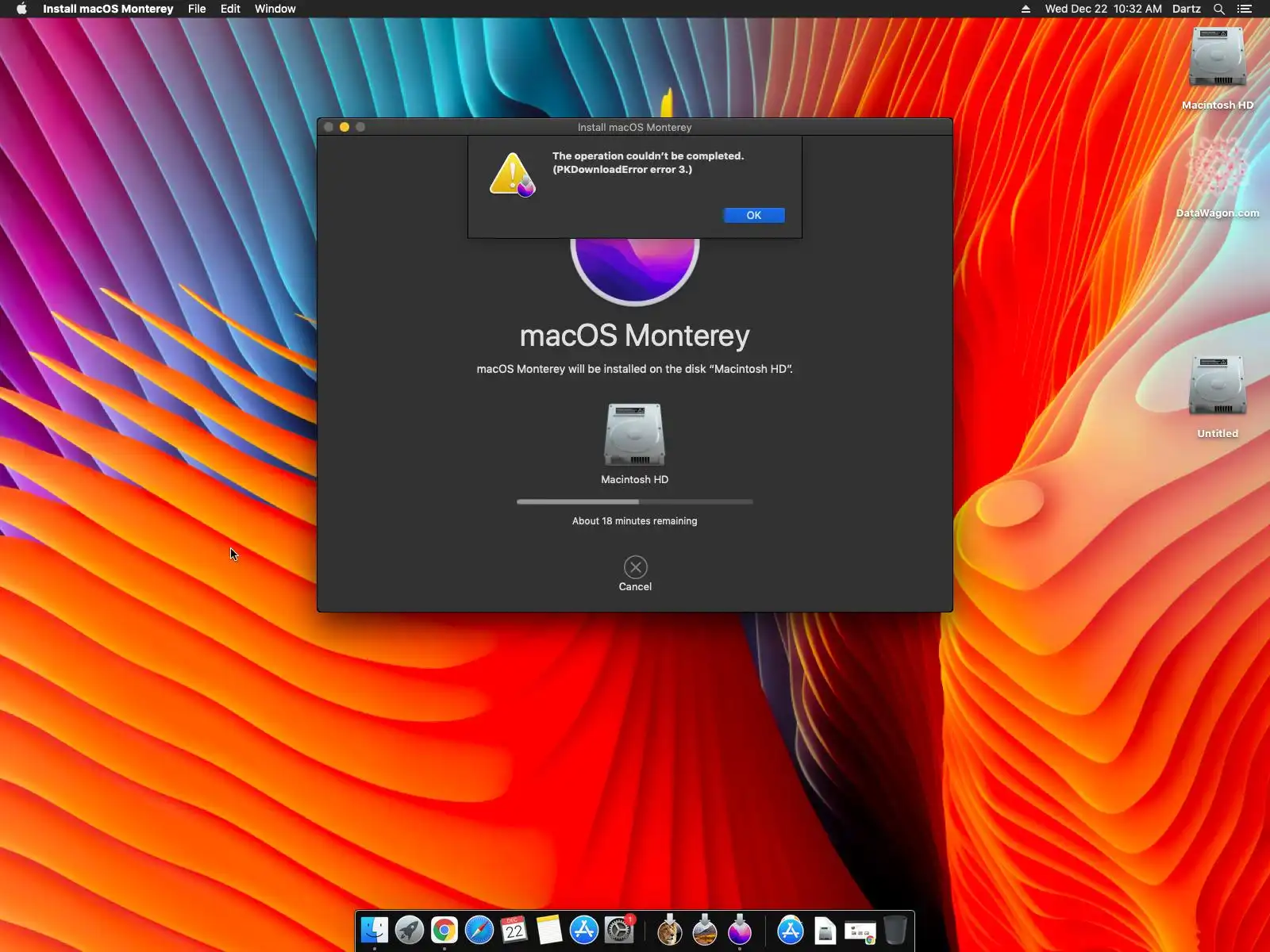Open the Dock stack showing an App Store icon
Viewport: 1270px width, 952px height.
(791, 930)
